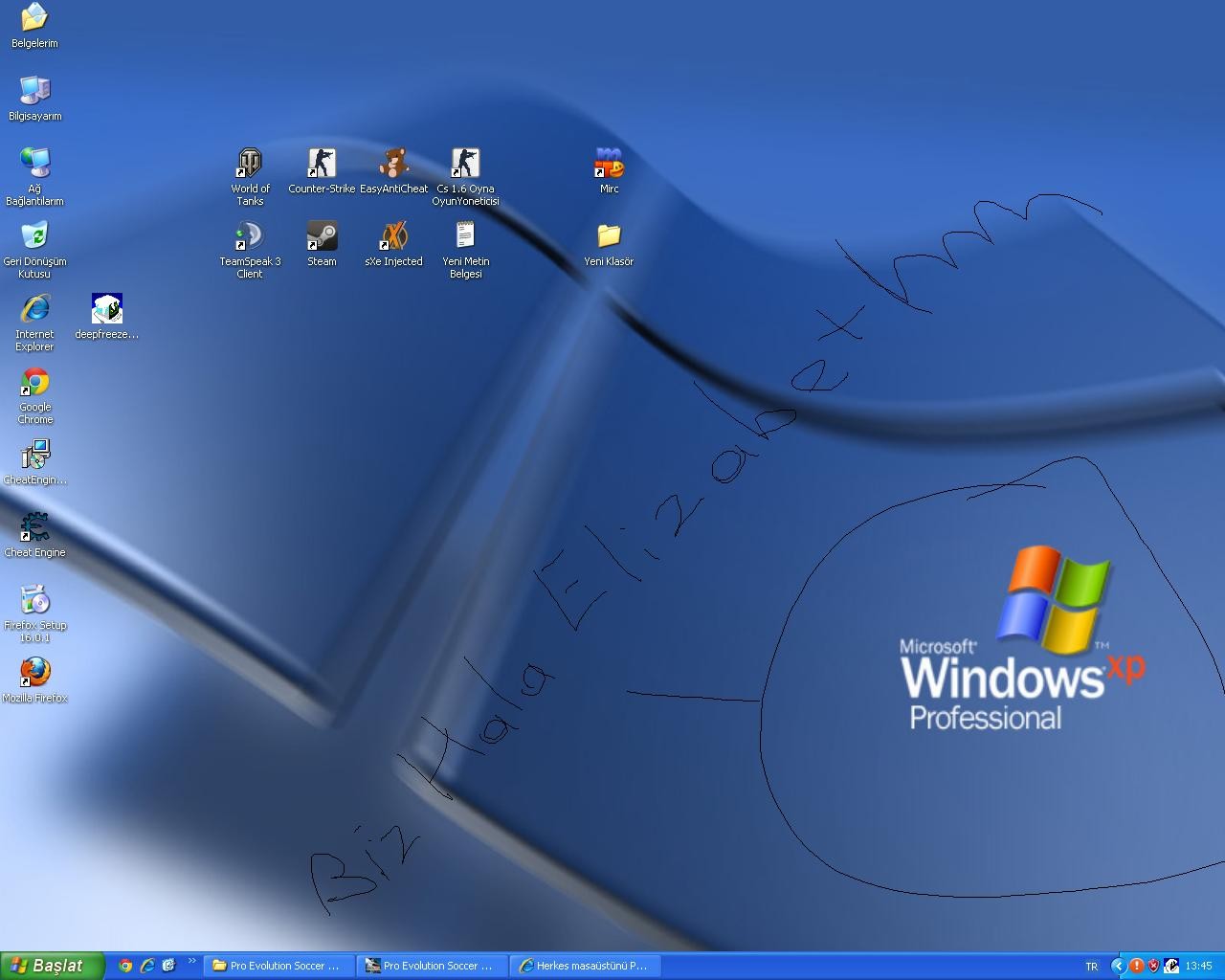Select the Google Chrome desktop shortcut
Screen dimensions: 1225x980
pos(34,381)
